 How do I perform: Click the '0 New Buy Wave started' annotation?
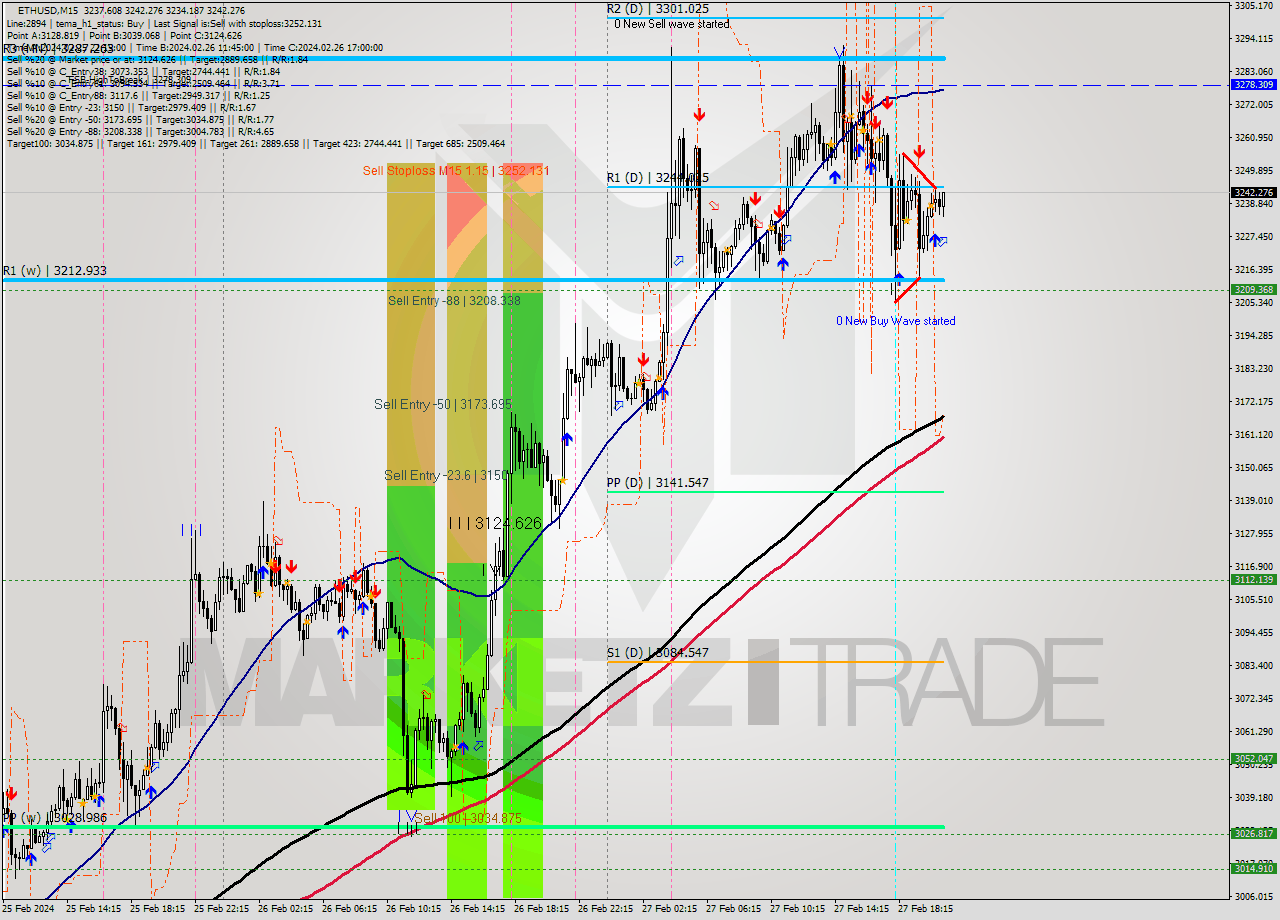896,321
